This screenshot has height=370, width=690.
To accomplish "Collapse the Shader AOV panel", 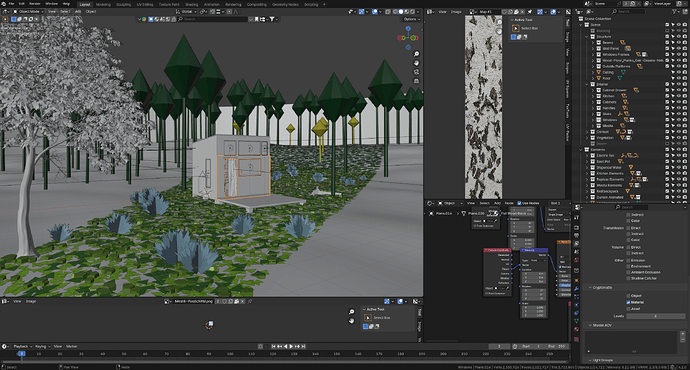I will 590,325.
